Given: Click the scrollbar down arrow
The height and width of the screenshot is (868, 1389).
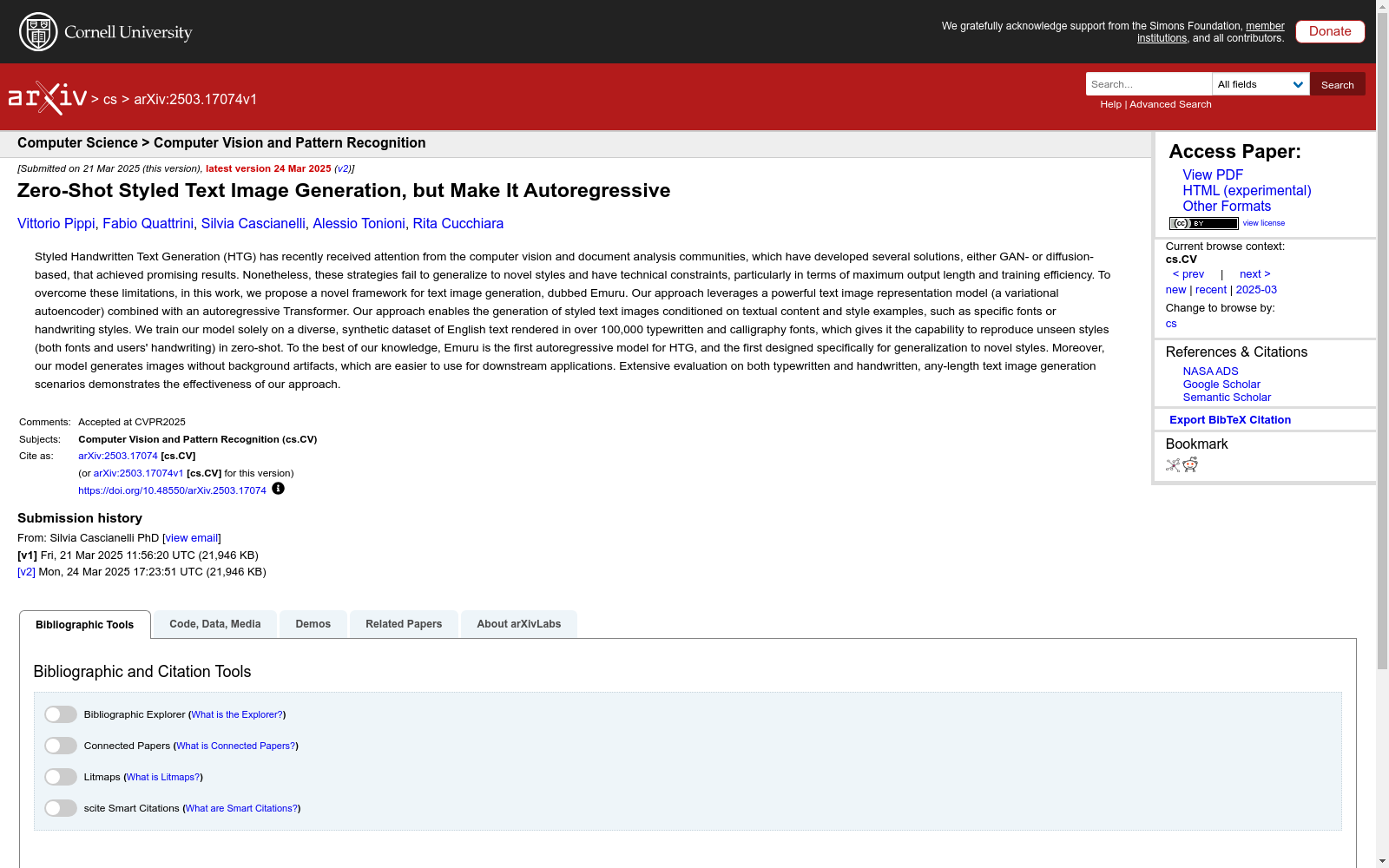Looking at the screenshot, I should (x=1382, y=861).
